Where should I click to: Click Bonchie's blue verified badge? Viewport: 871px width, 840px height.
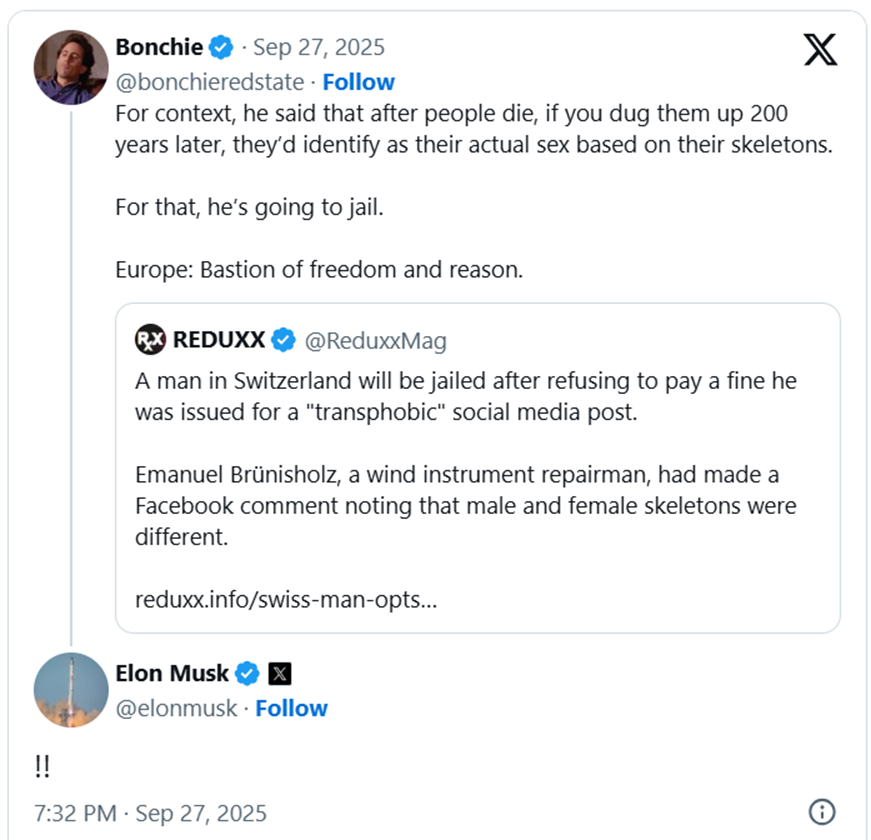(221, 47)
